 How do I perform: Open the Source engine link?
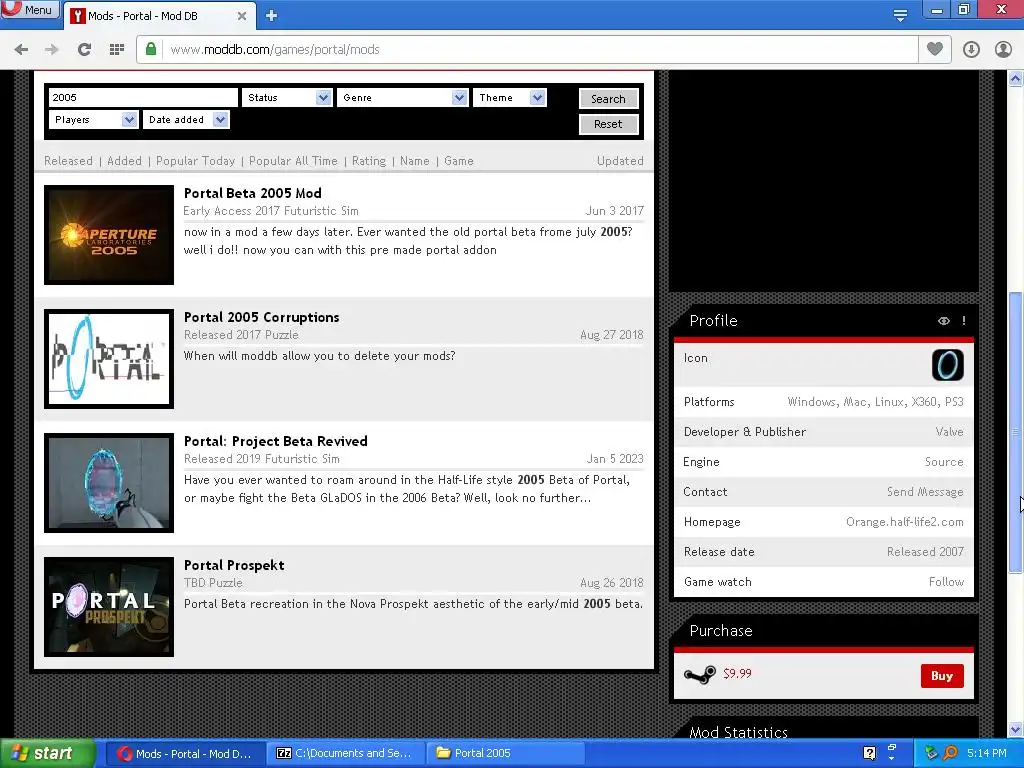[x=944, y=462]
